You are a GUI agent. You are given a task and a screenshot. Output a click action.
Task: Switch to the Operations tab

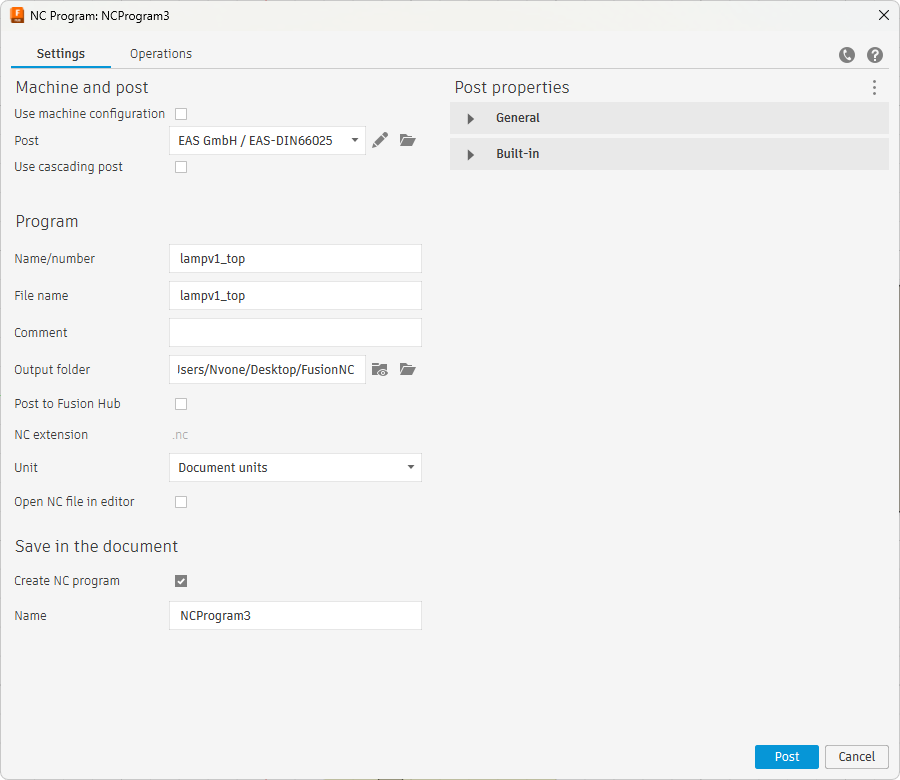click(x=161, y=54)
